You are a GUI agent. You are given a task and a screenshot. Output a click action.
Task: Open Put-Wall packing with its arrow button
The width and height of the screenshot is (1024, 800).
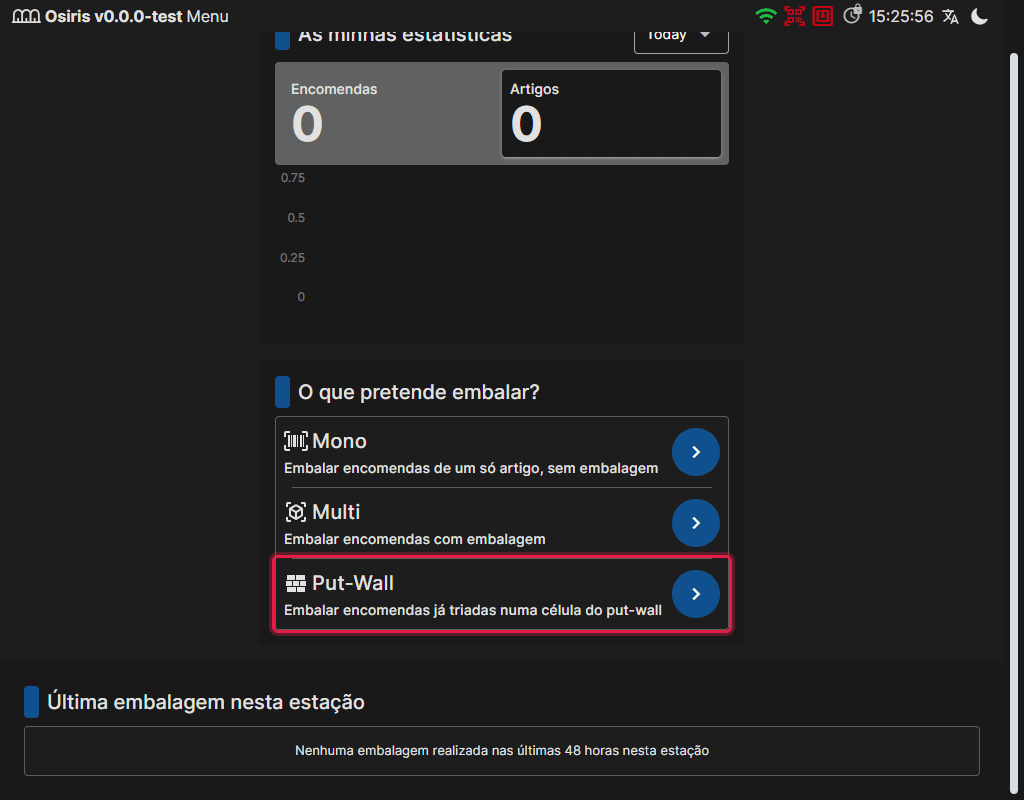coord(696,594)
